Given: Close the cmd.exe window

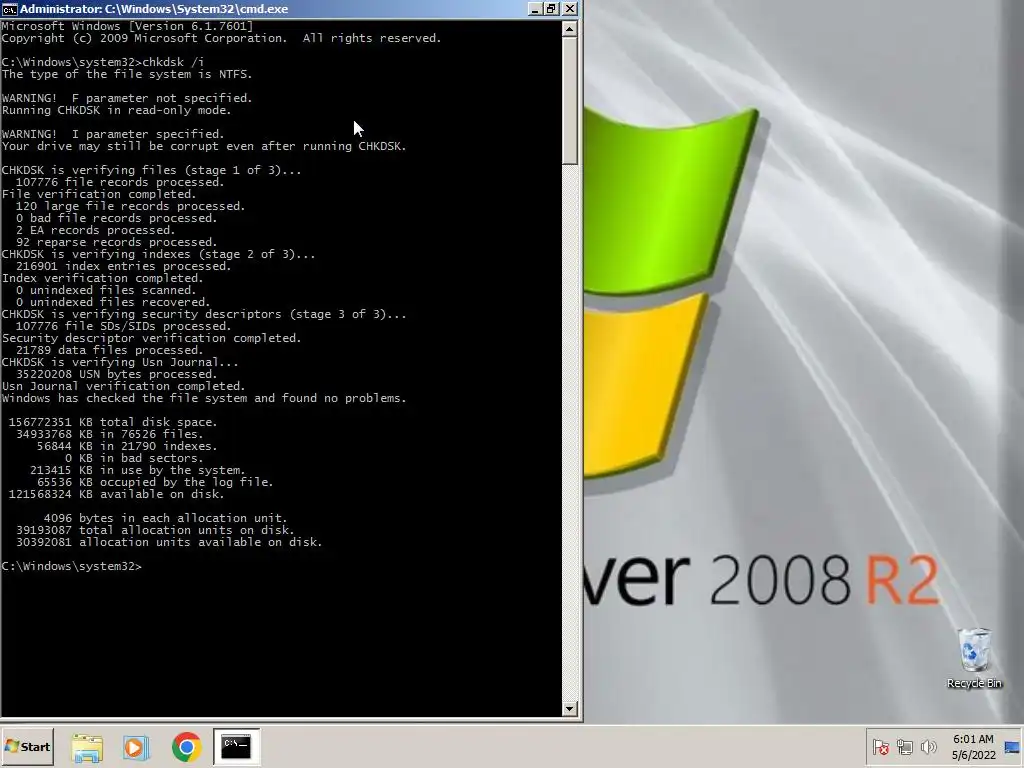Looking at the screenshot, I should (569, 8).
